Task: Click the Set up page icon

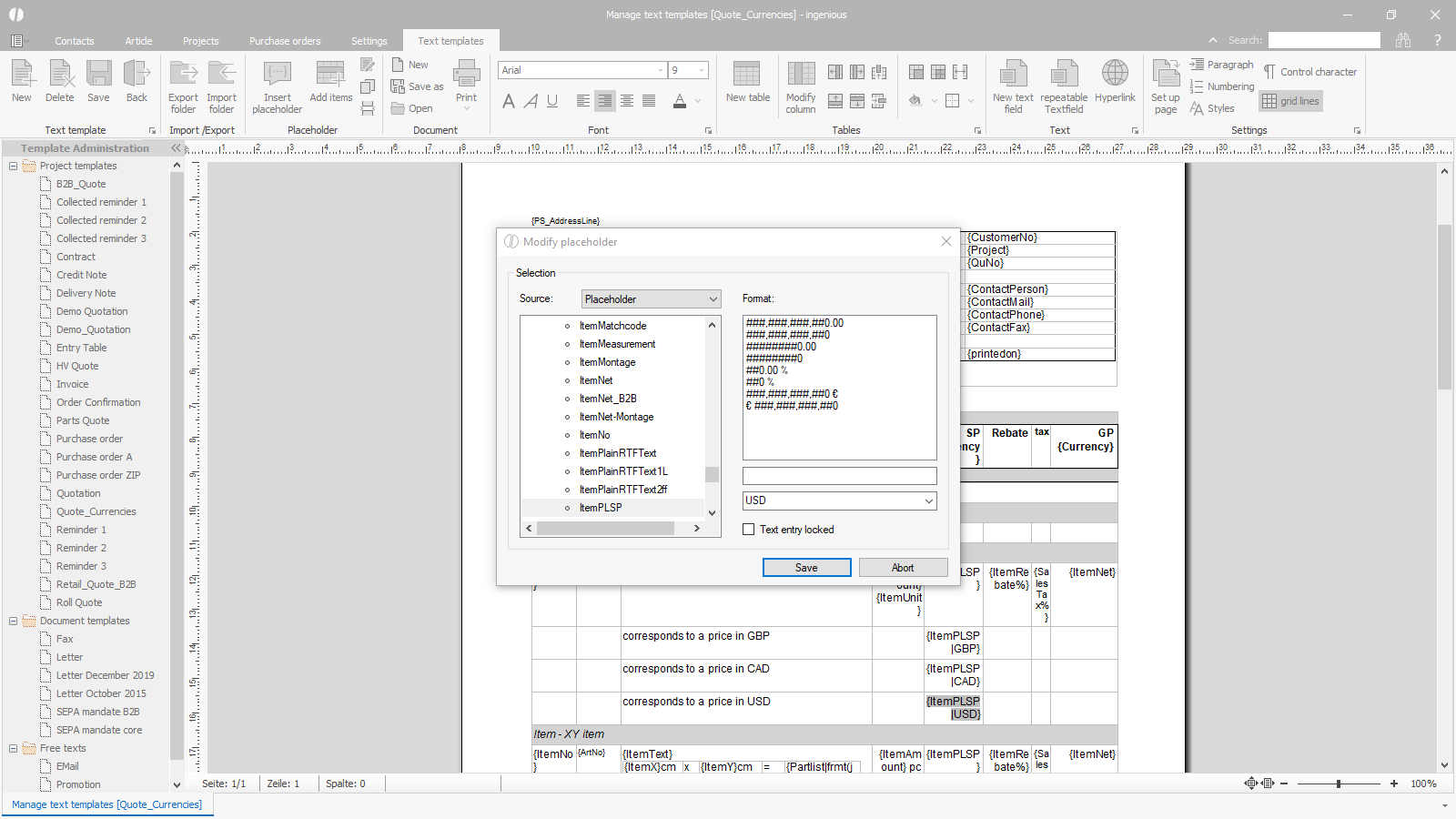Action: coord(1165,75)
